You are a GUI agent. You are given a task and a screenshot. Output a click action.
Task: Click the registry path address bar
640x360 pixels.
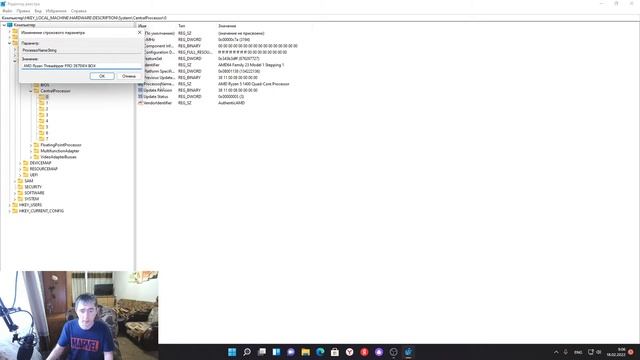(320, 18)
